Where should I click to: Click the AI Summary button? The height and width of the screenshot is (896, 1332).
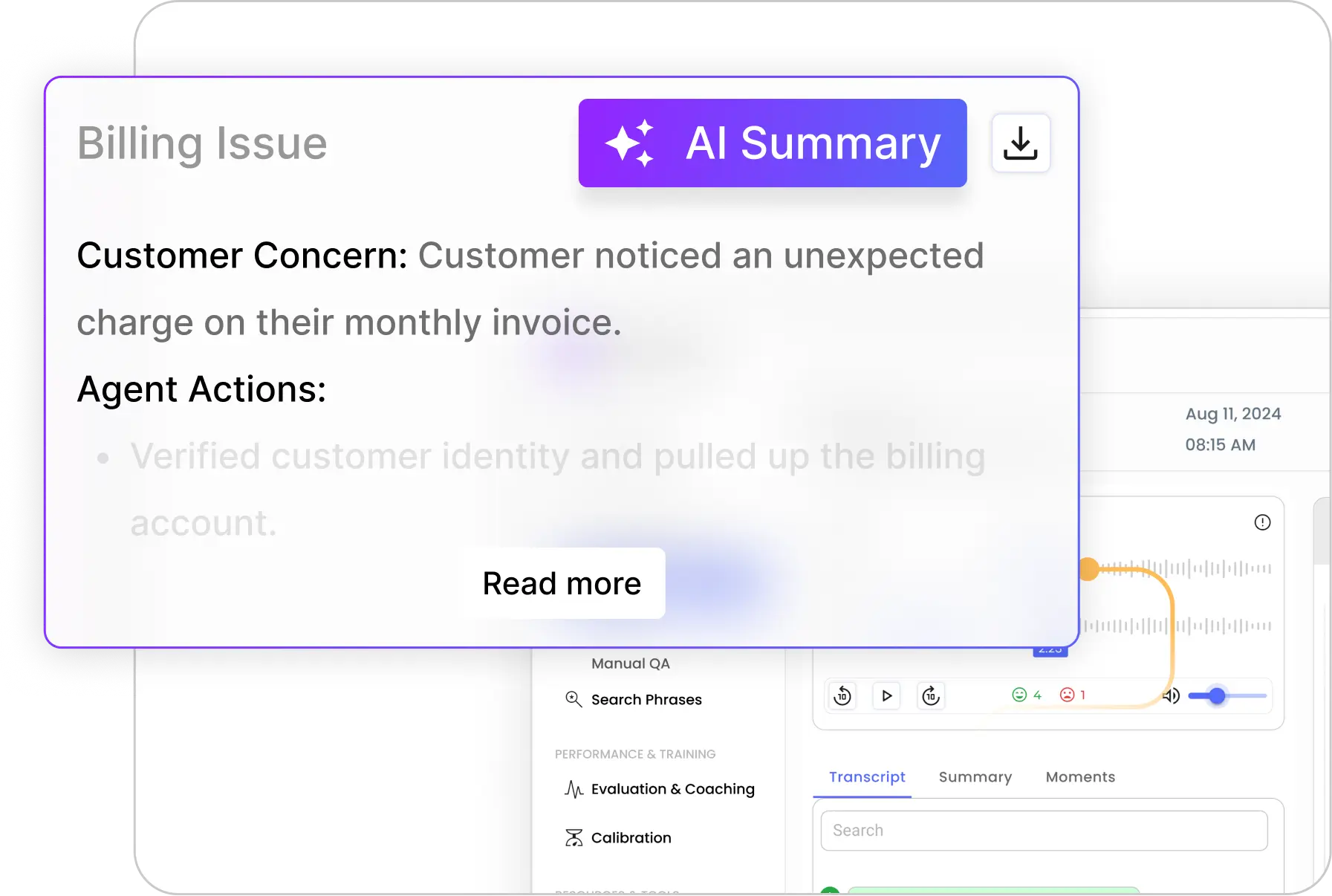coord(772,143)
